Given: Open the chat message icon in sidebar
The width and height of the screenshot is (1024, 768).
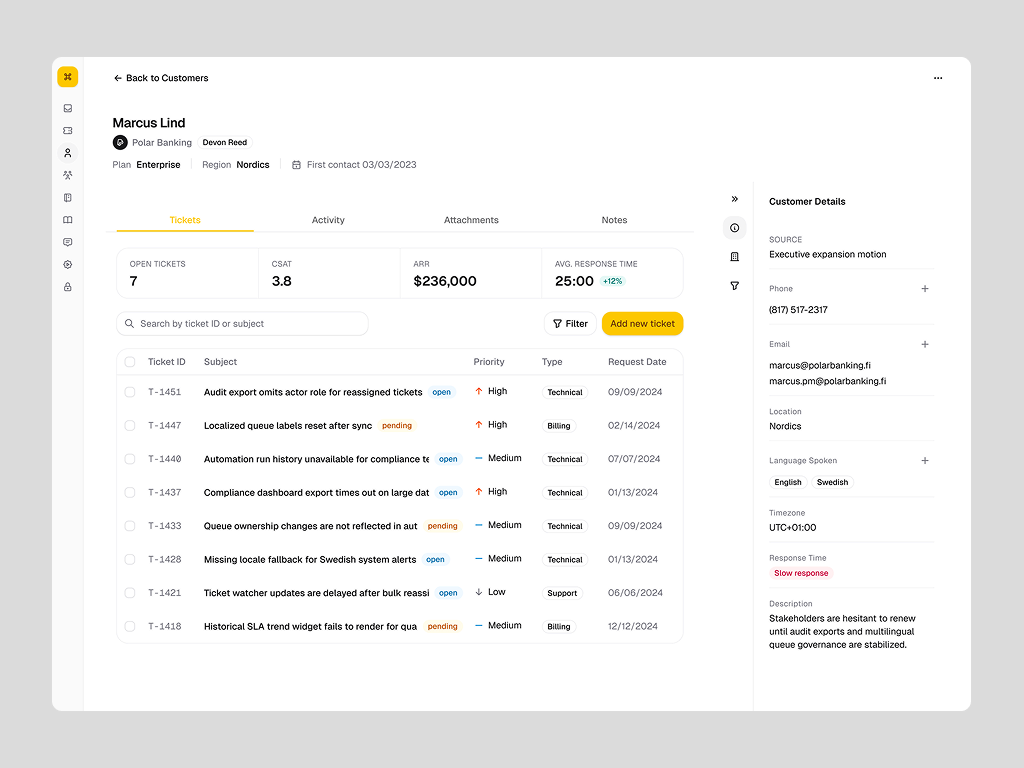Looking at the screenshot, I should pyautogui.click(x=67, y=242).
